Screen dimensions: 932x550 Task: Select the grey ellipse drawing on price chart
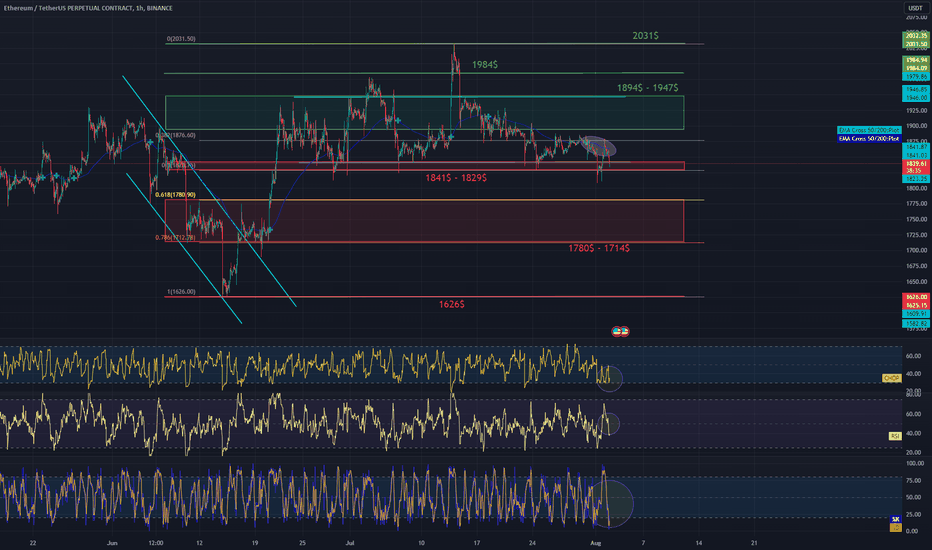(598, 146)
